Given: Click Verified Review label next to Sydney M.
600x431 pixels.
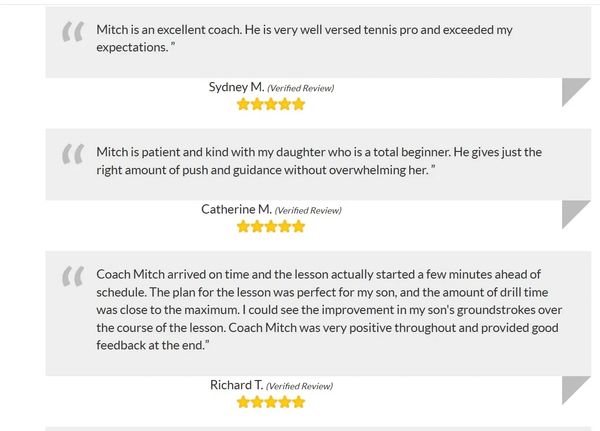Looking at the screenshot, I should point(301,88).
